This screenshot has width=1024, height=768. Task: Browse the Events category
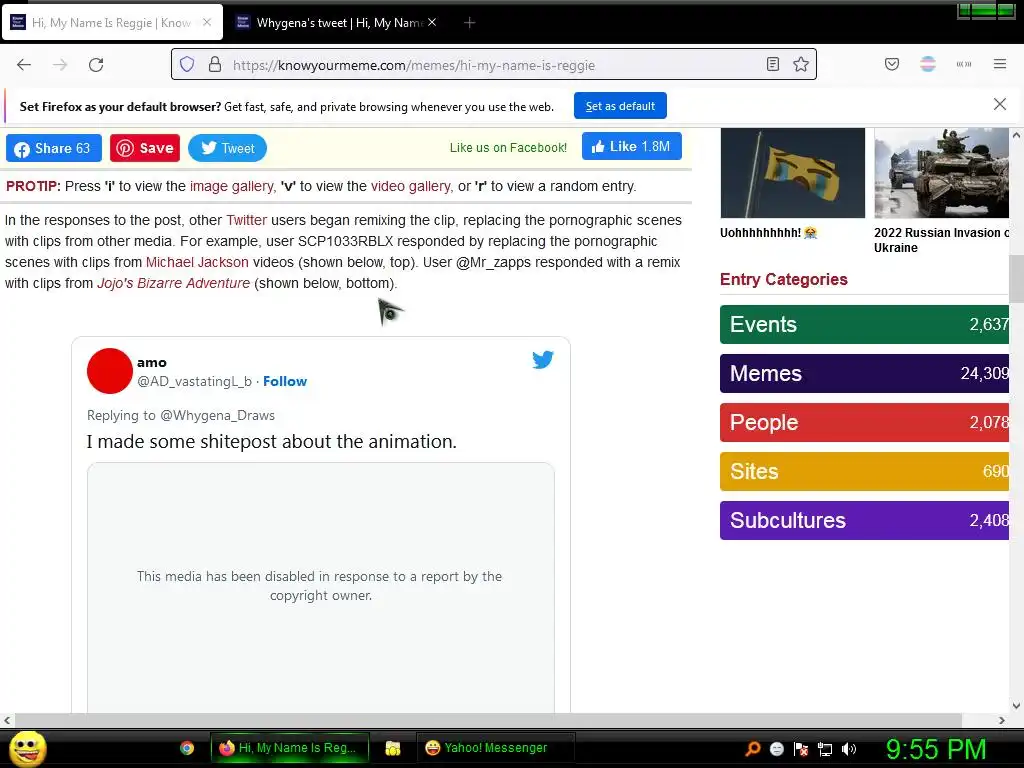(x=864, y=325)
